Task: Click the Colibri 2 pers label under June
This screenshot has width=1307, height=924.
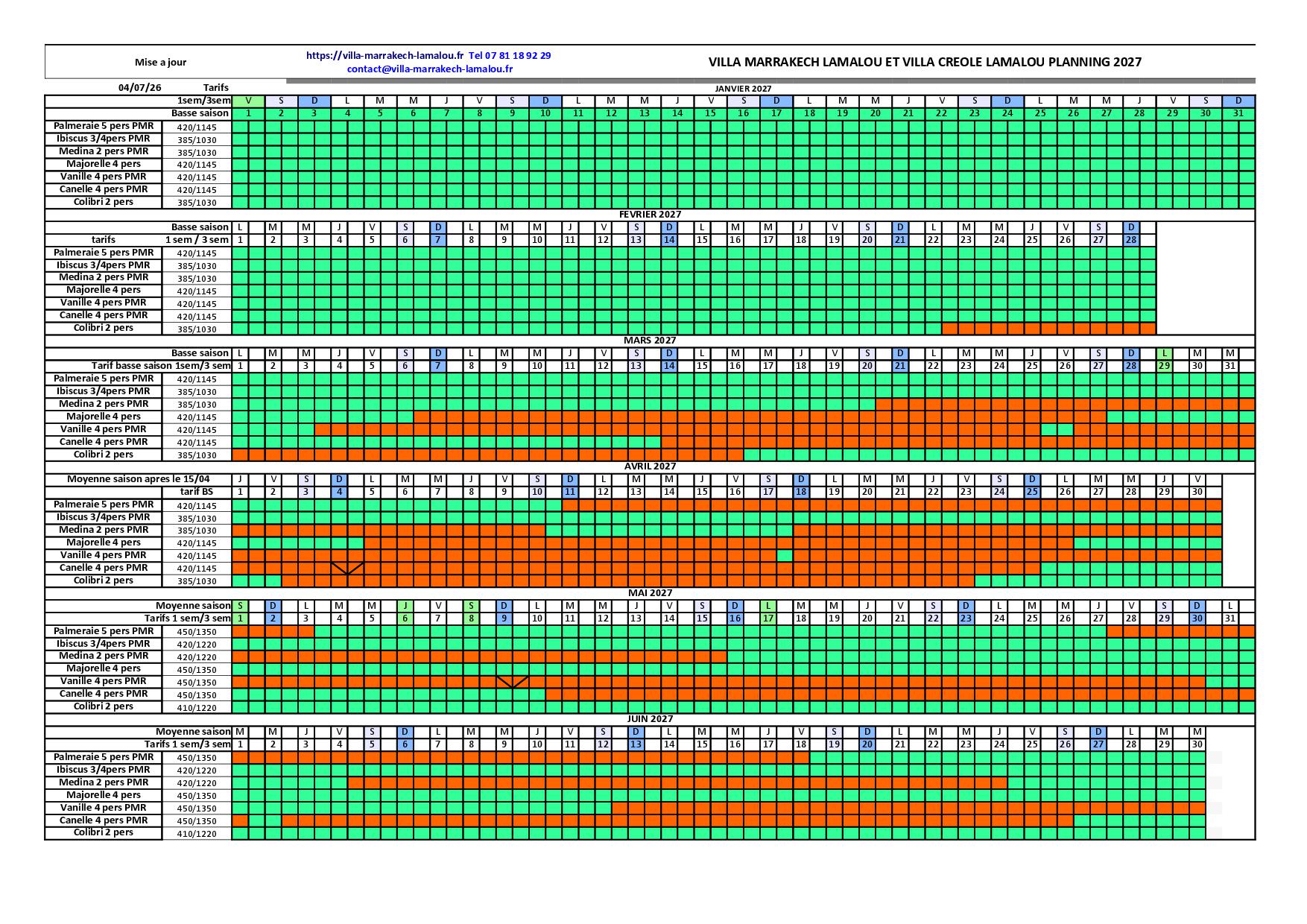Action: [x=104, y=832]
